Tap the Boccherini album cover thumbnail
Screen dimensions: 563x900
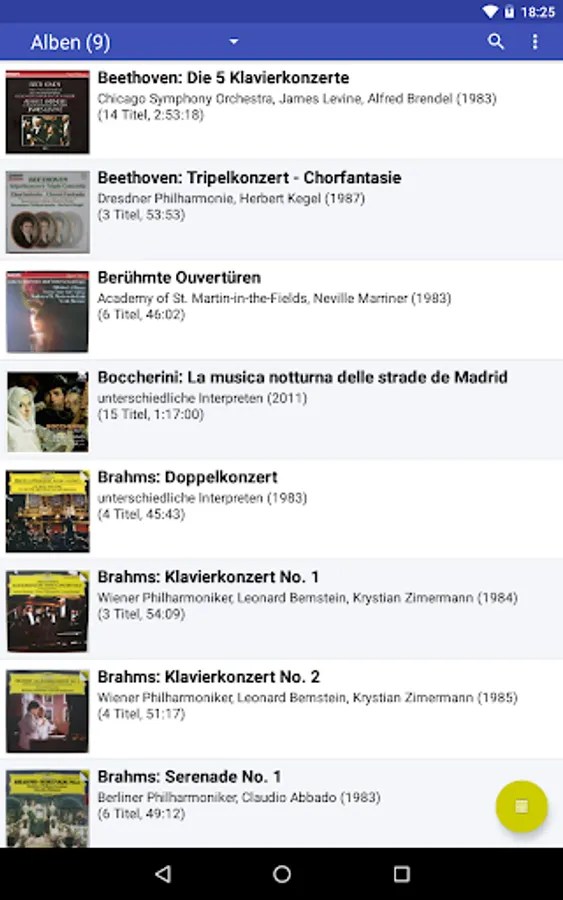48,411
